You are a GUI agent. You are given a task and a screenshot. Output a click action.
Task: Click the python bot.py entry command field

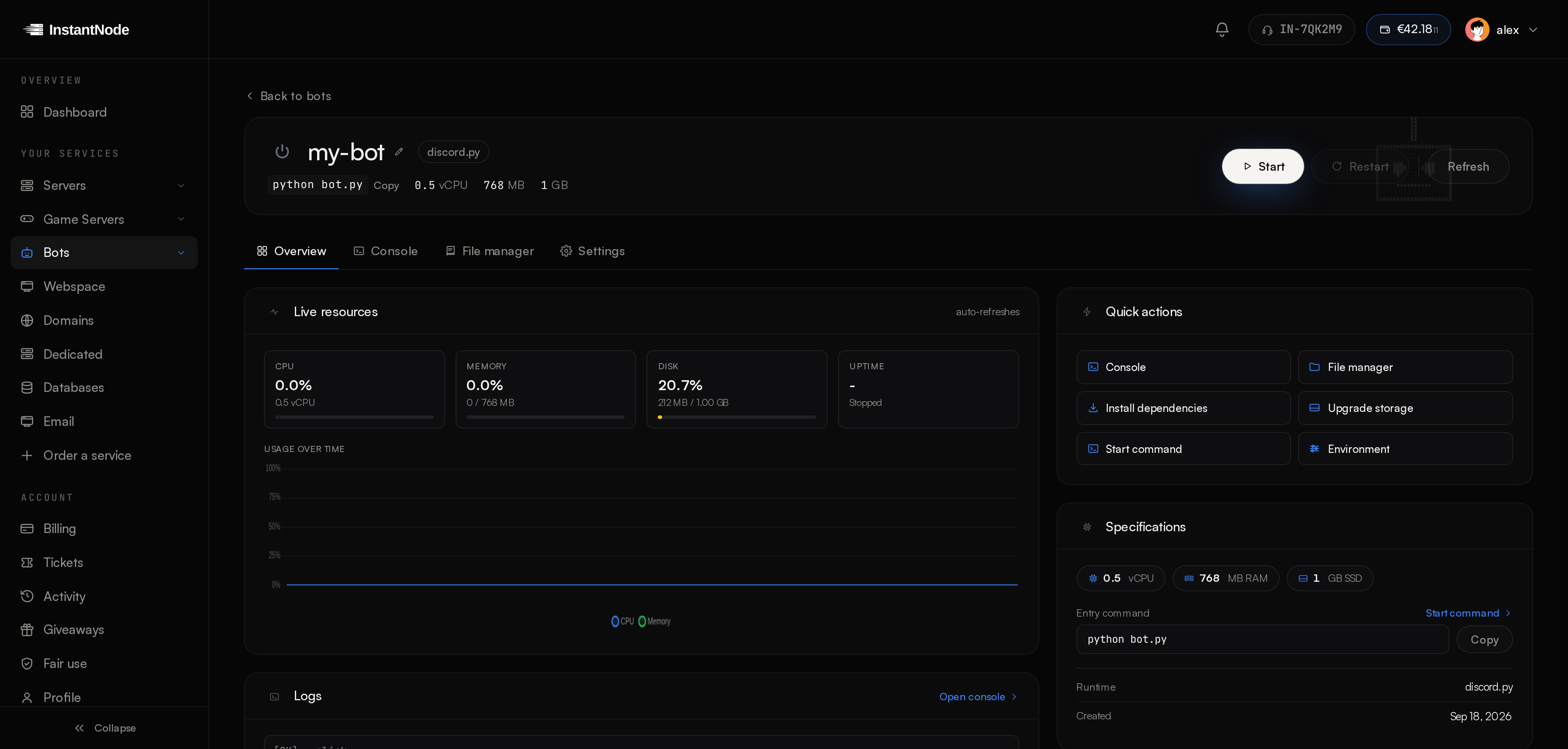[x=1262, y=639]
